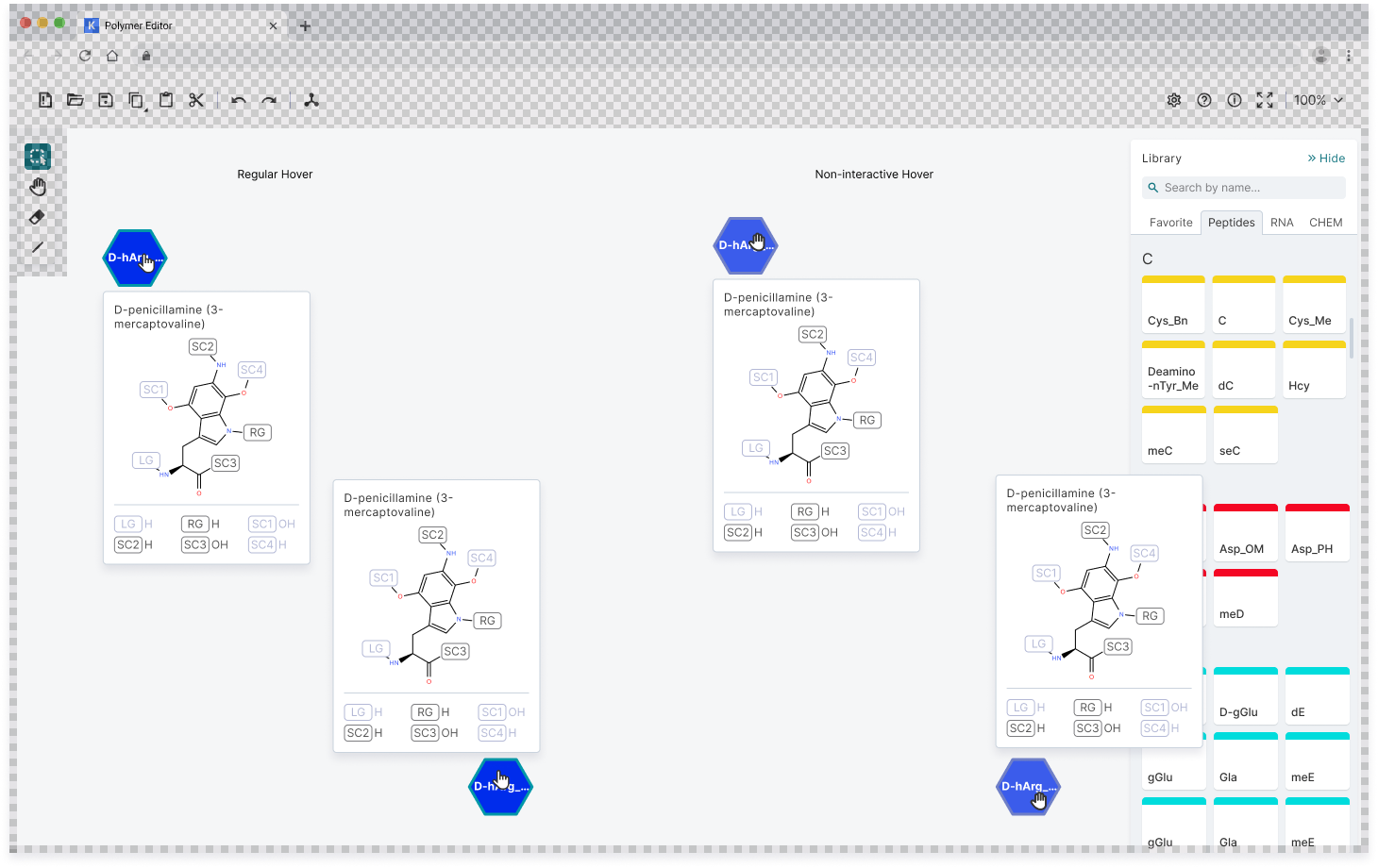The width and height of the screenshot is (1378, 868).
Task: Show the about info icon
Action: click(1235, 100)
